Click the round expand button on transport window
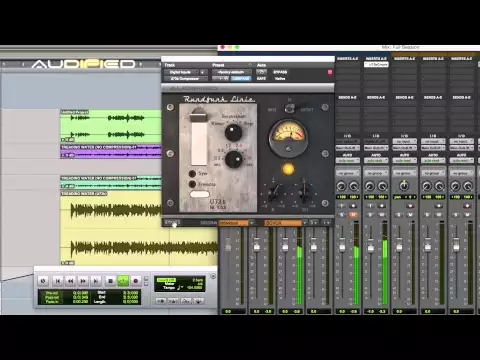Viewport: 480px width, 360px height. [x=213, y=276]
